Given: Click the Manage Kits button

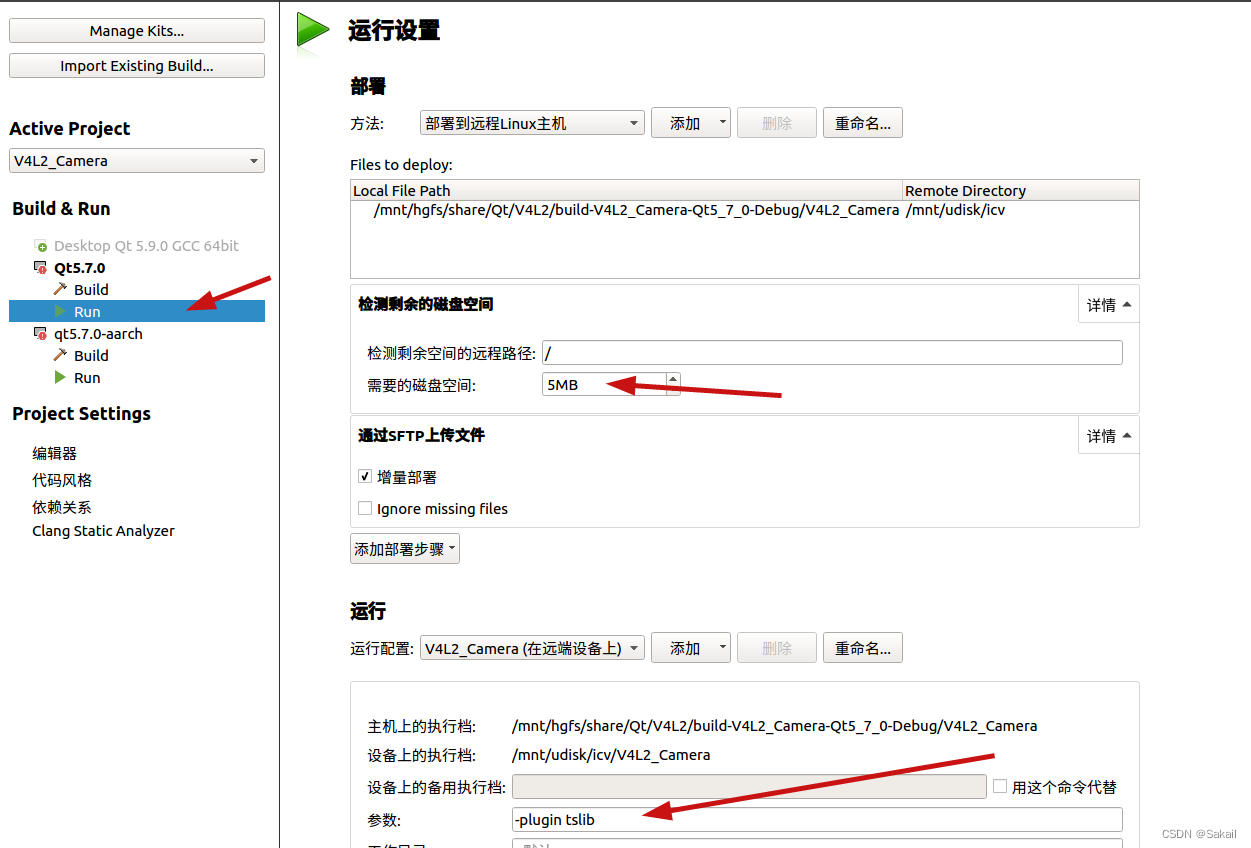Looking at the screenshot, I should 136,30.
